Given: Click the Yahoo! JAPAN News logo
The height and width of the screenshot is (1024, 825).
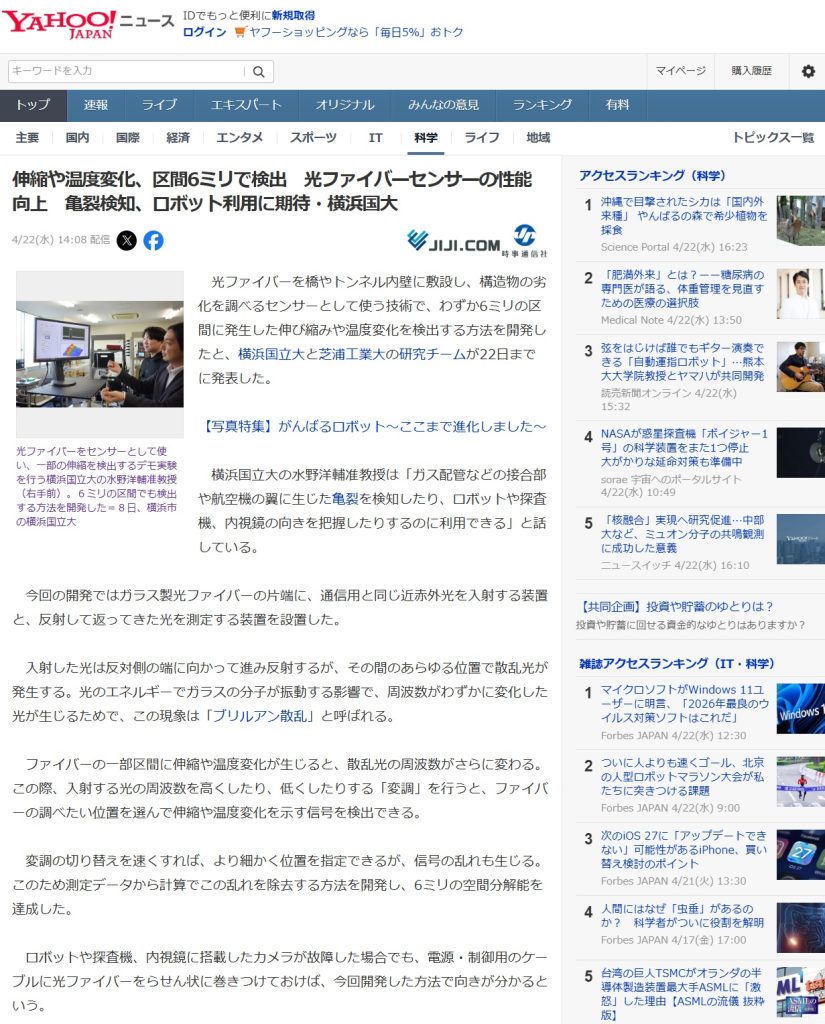Looking at the screenshot, I should (x=88, y=24).
